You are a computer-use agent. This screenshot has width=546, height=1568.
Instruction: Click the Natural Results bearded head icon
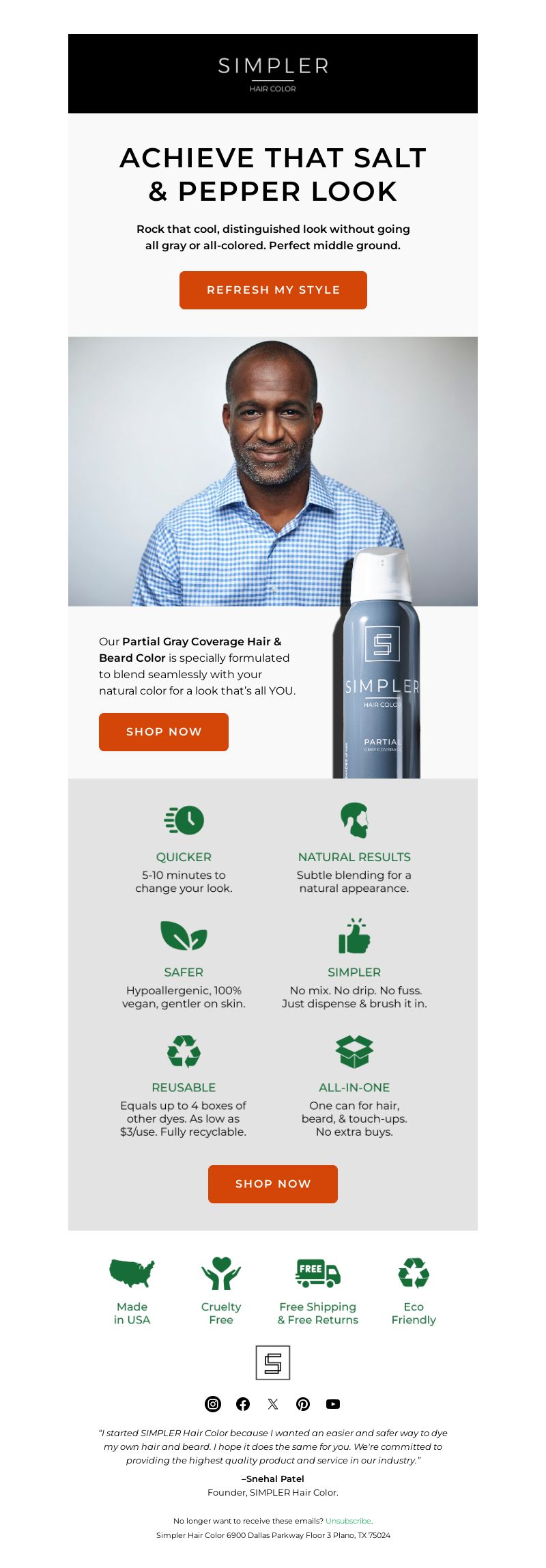[355, 820]
